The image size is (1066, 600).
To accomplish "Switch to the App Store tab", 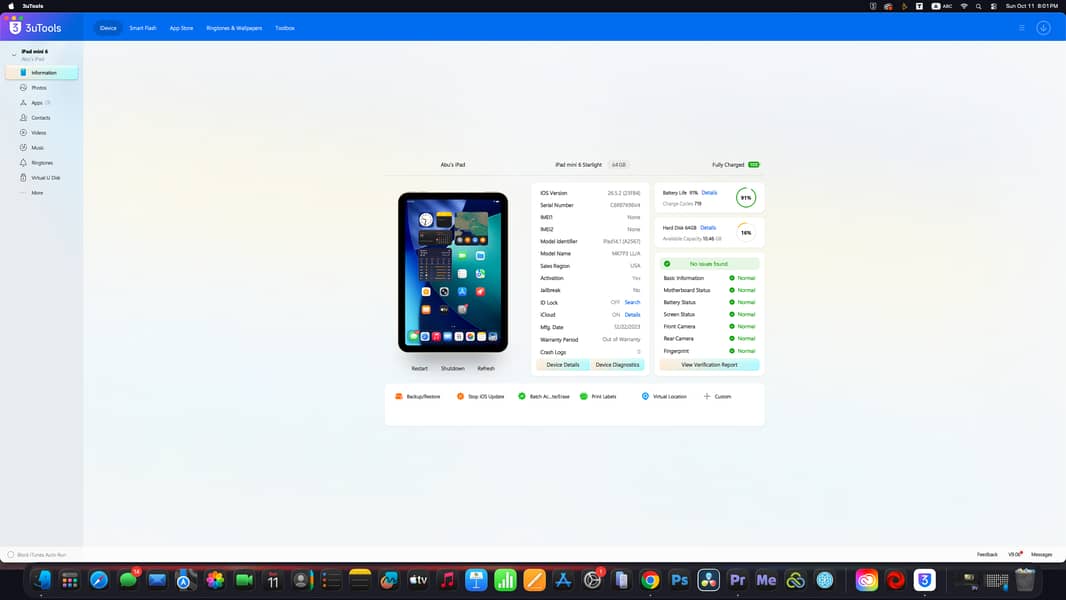I will [x=182, y=28].
